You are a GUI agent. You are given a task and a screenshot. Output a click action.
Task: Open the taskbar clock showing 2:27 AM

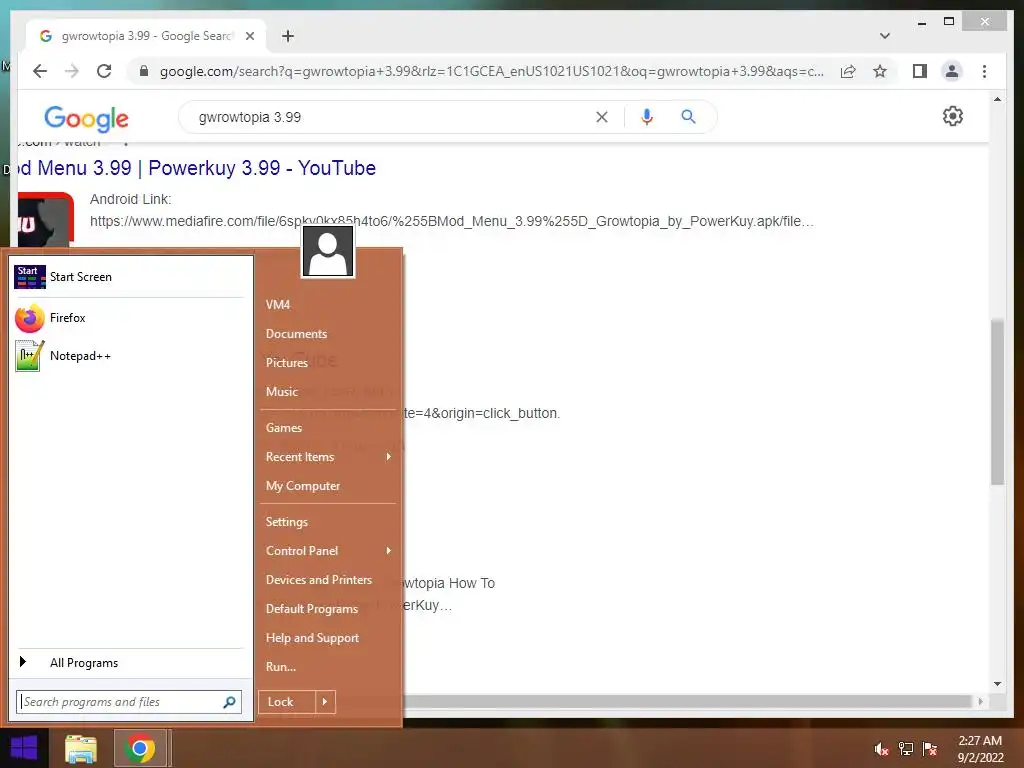coord(980,749)
